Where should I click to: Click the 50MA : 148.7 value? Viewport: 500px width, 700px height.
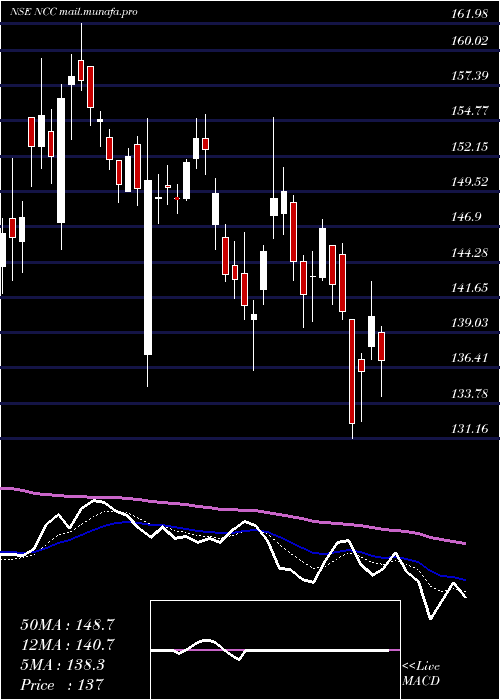[x=68, y=625]
